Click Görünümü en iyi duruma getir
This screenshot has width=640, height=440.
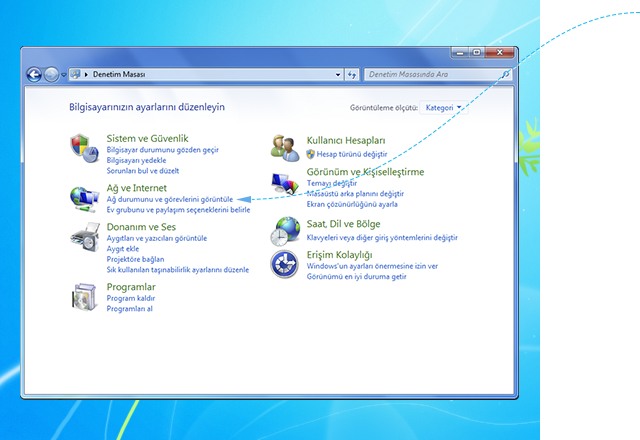[x=357, y=277]
